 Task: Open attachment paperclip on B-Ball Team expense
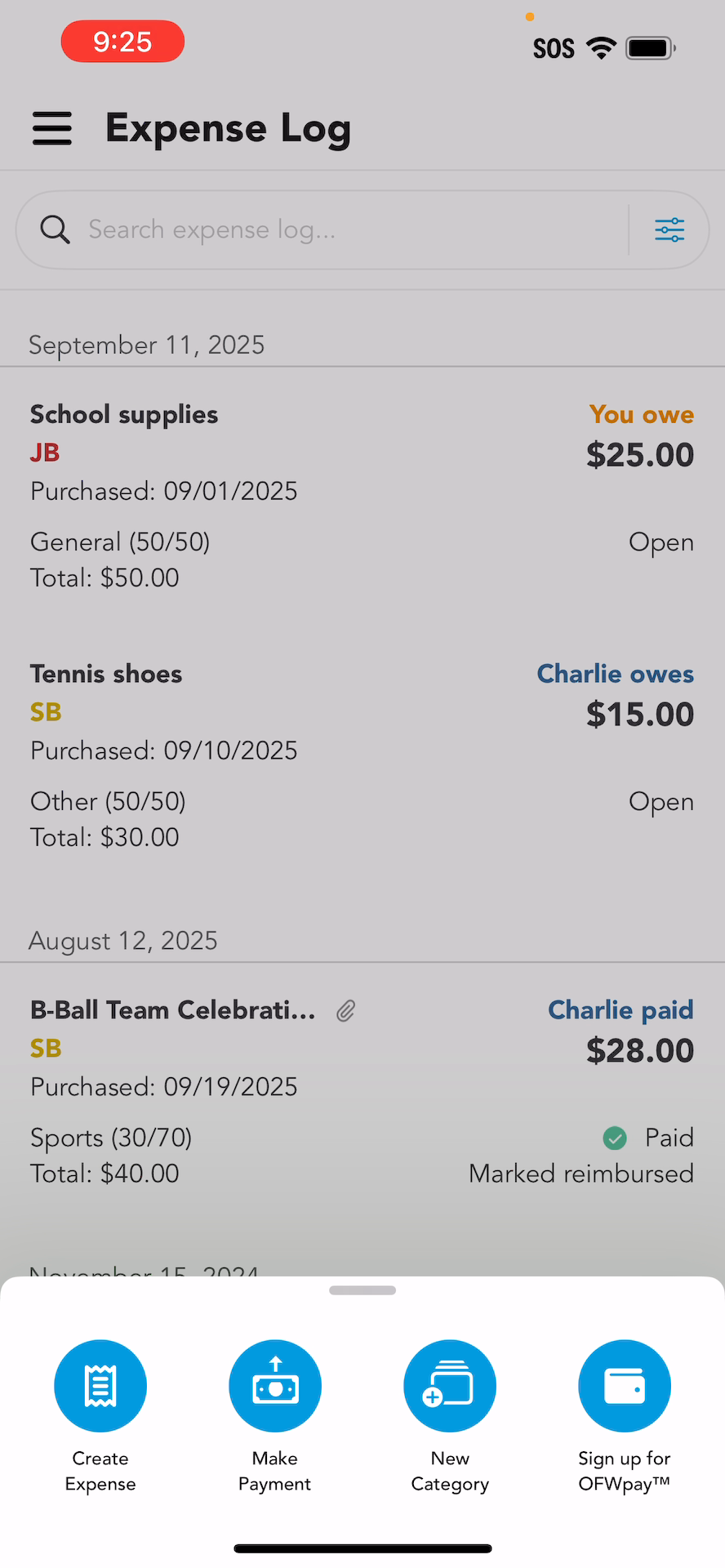click(x=346, y=1011)
